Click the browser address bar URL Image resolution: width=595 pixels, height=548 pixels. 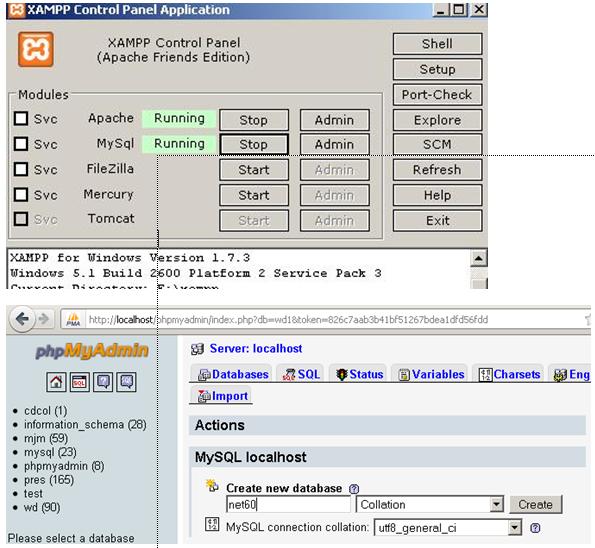click(288, 320)
